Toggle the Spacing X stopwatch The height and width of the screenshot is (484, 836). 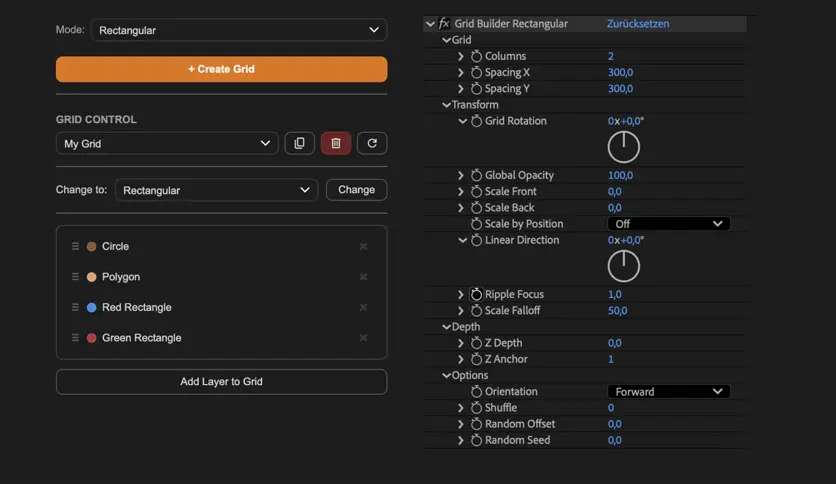[x=476, y=72]
